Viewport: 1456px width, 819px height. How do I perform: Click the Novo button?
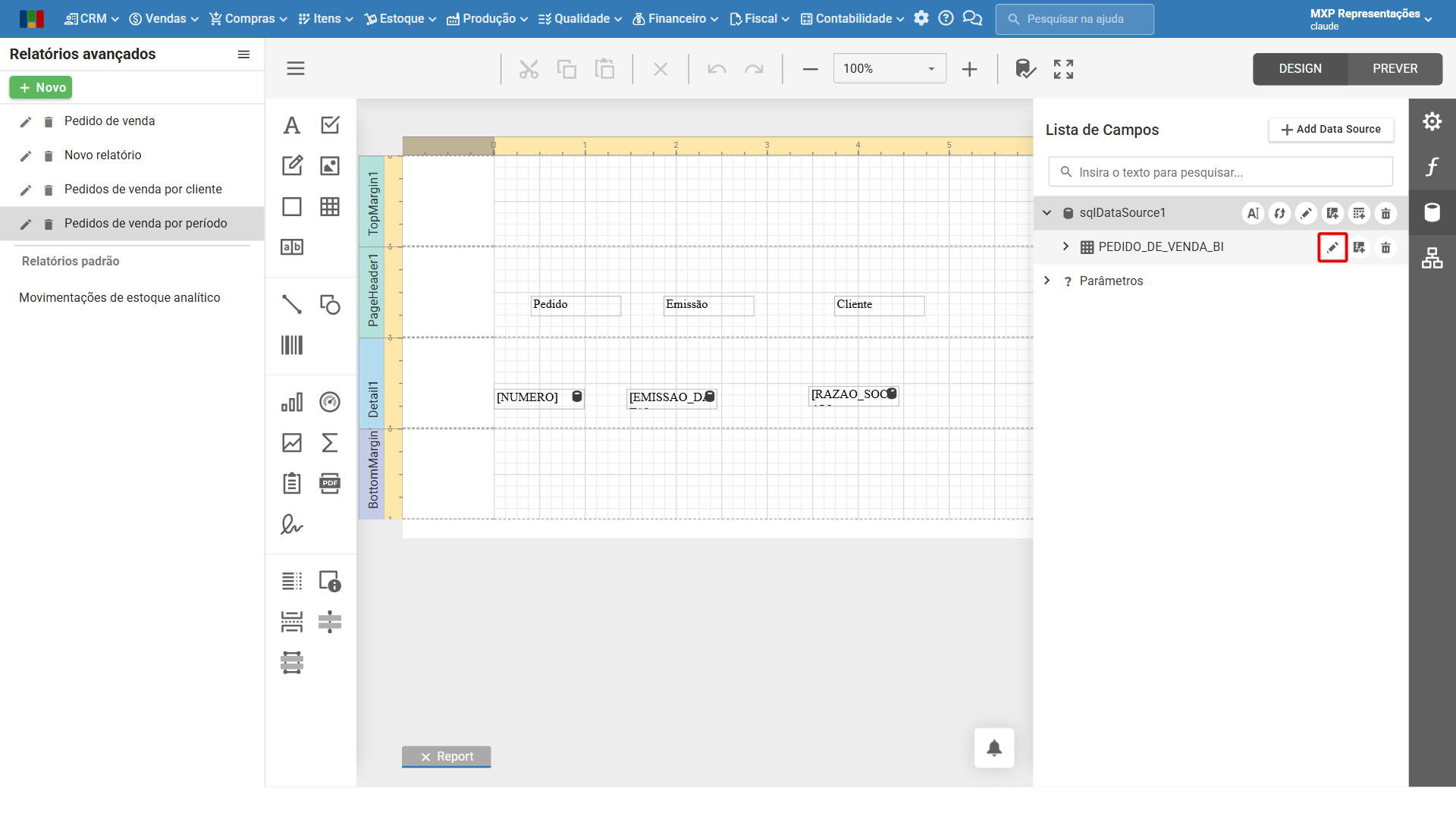[41, 88]
